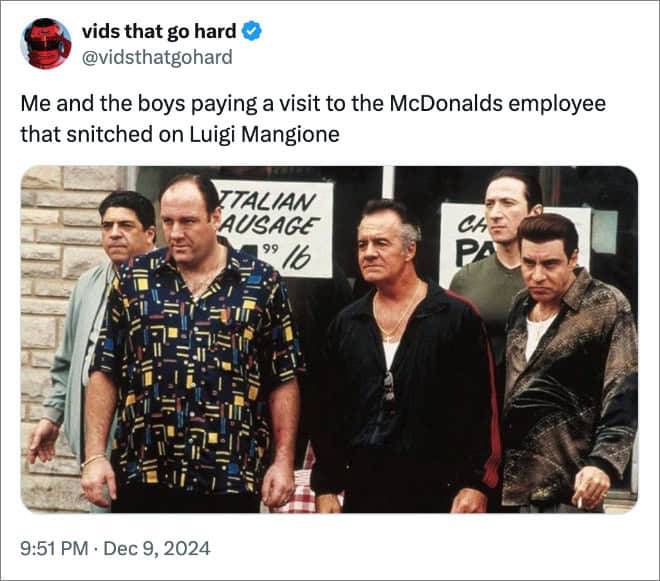Image resolution: width=660 pixels, height=581 pixels.
Task: Click the man in shiny brown jacket
Action: 568,364
